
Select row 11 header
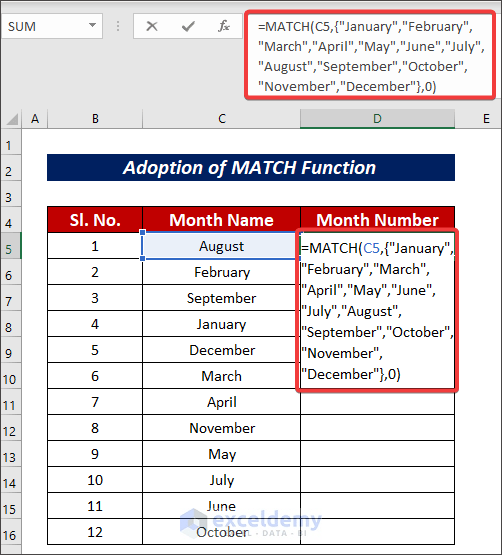coord(11,402)
